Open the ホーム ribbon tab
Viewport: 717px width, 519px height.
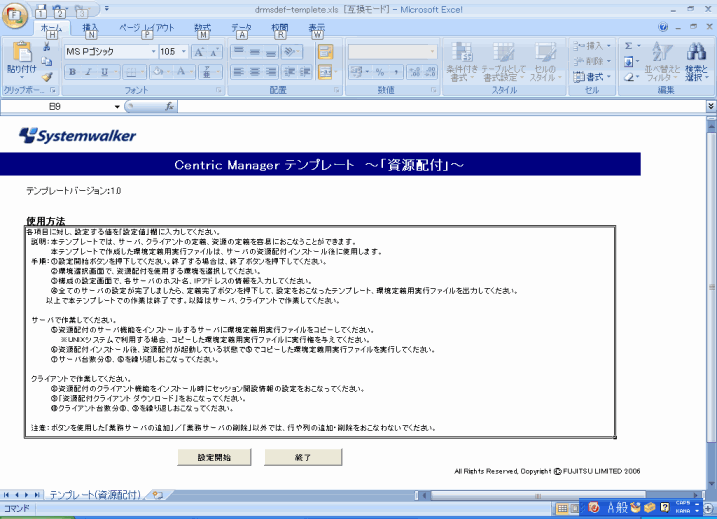tap(51, 29)
